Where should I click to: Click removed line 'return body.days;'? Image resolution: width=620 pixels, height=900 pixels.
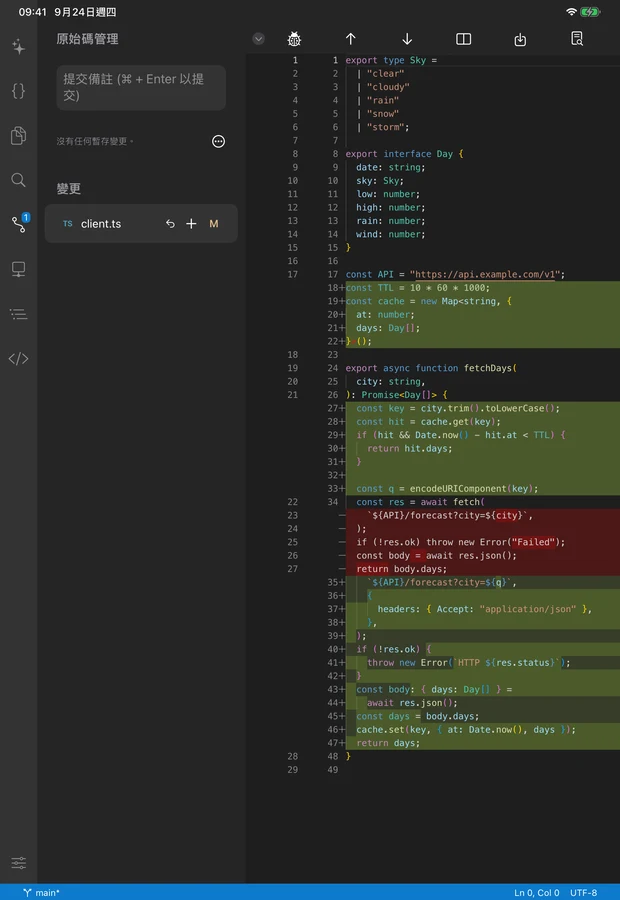(401, 569)
